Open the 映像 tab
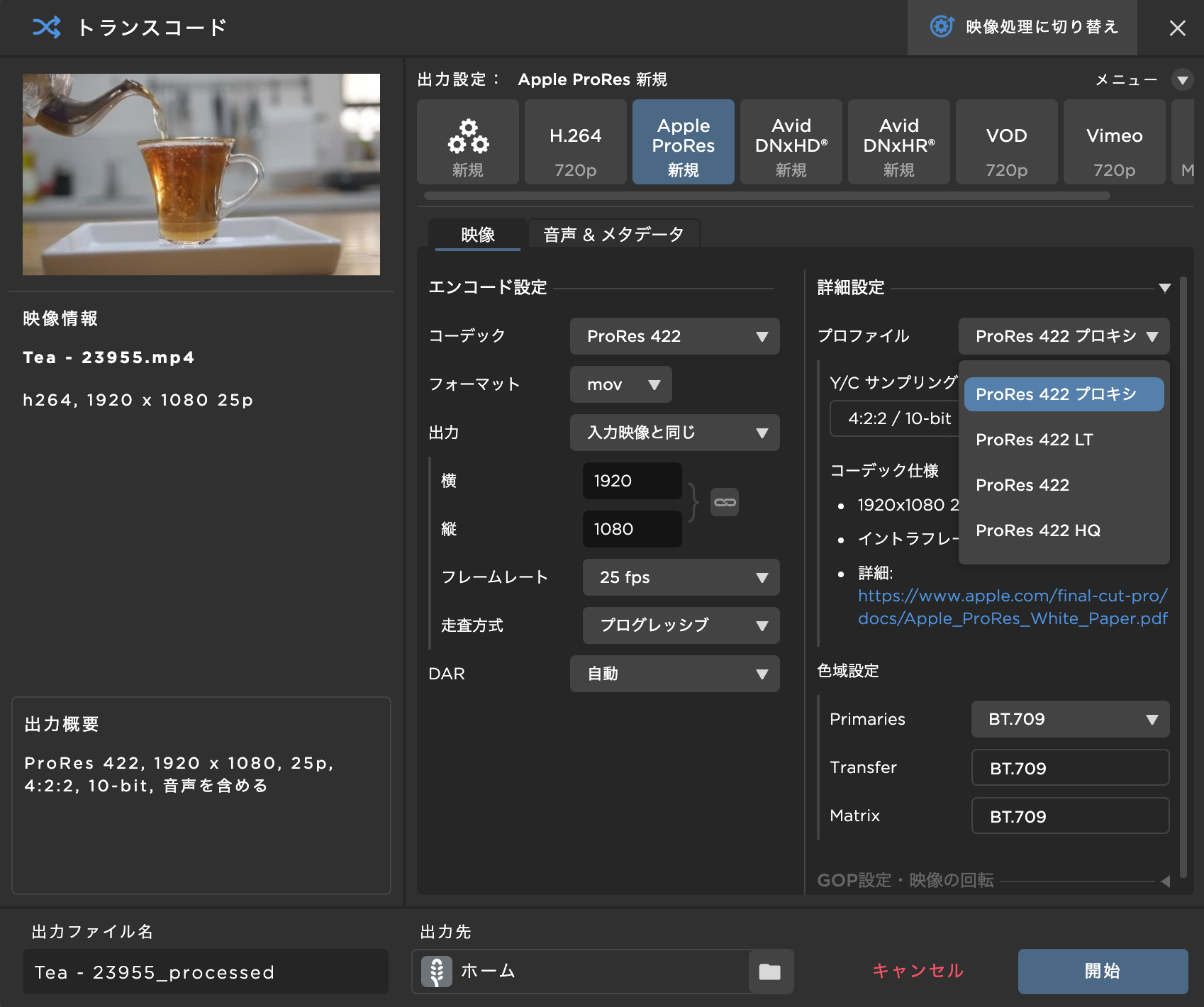This screenshot has width=1204, height=1007. coord(478,234)
